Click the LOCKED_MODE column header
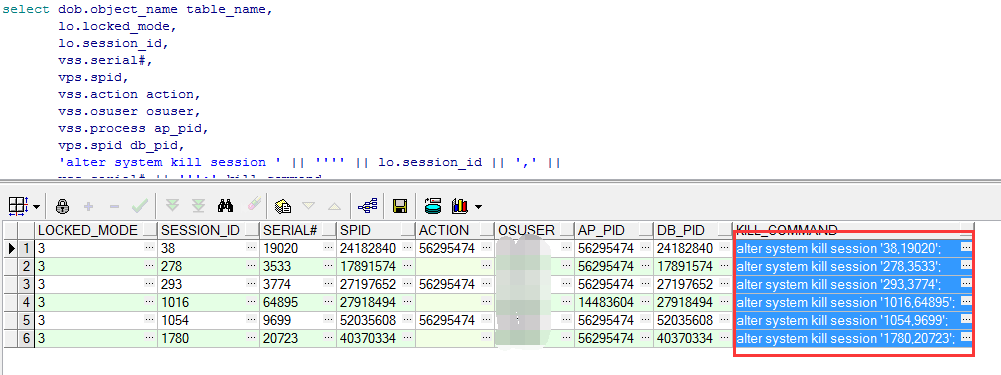Image resolution: width=1001 pixels, height=375 pixels. click(x=96, y=230)
